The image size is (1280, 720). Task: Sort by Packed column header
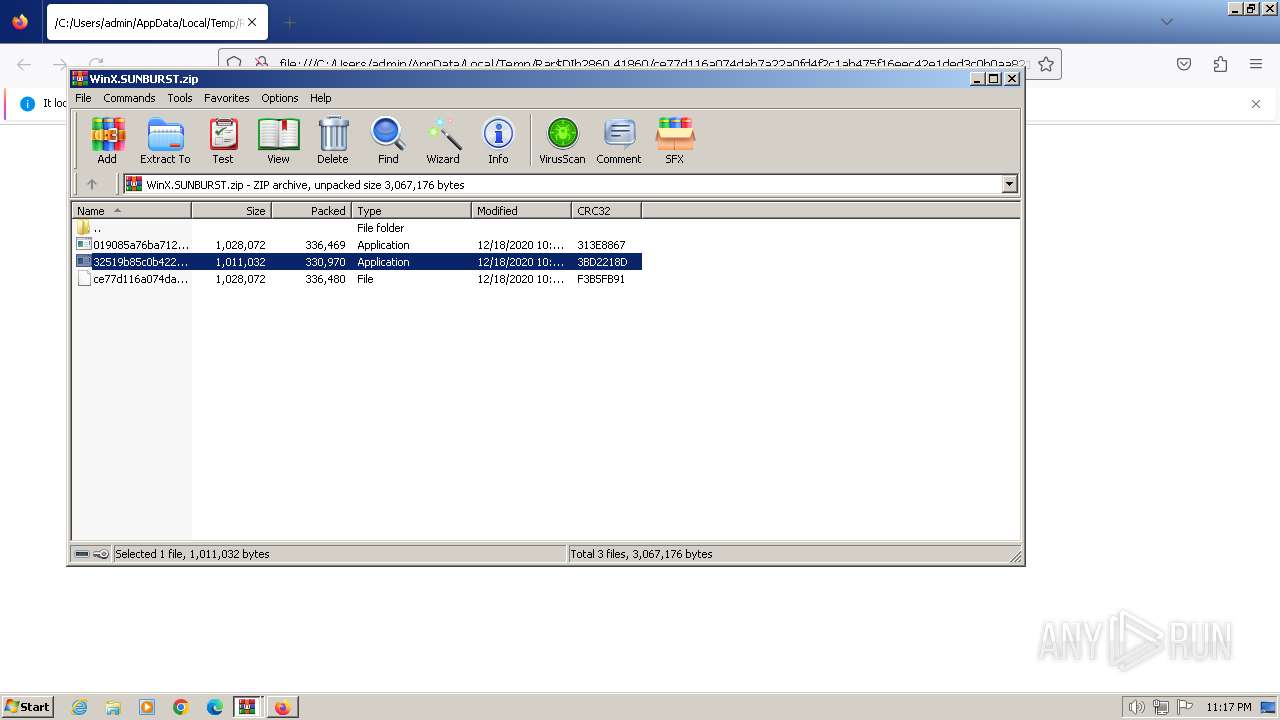pyautogui.click(x=311, y=210)
